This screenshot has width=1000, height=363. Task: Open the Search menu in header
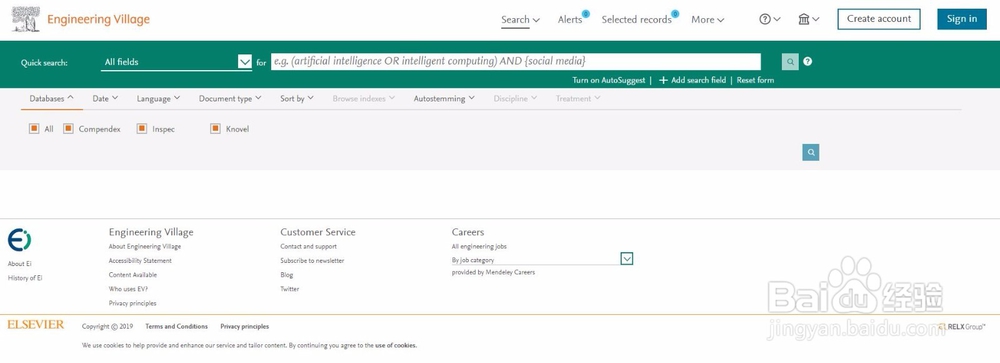[x=520, y=20]
